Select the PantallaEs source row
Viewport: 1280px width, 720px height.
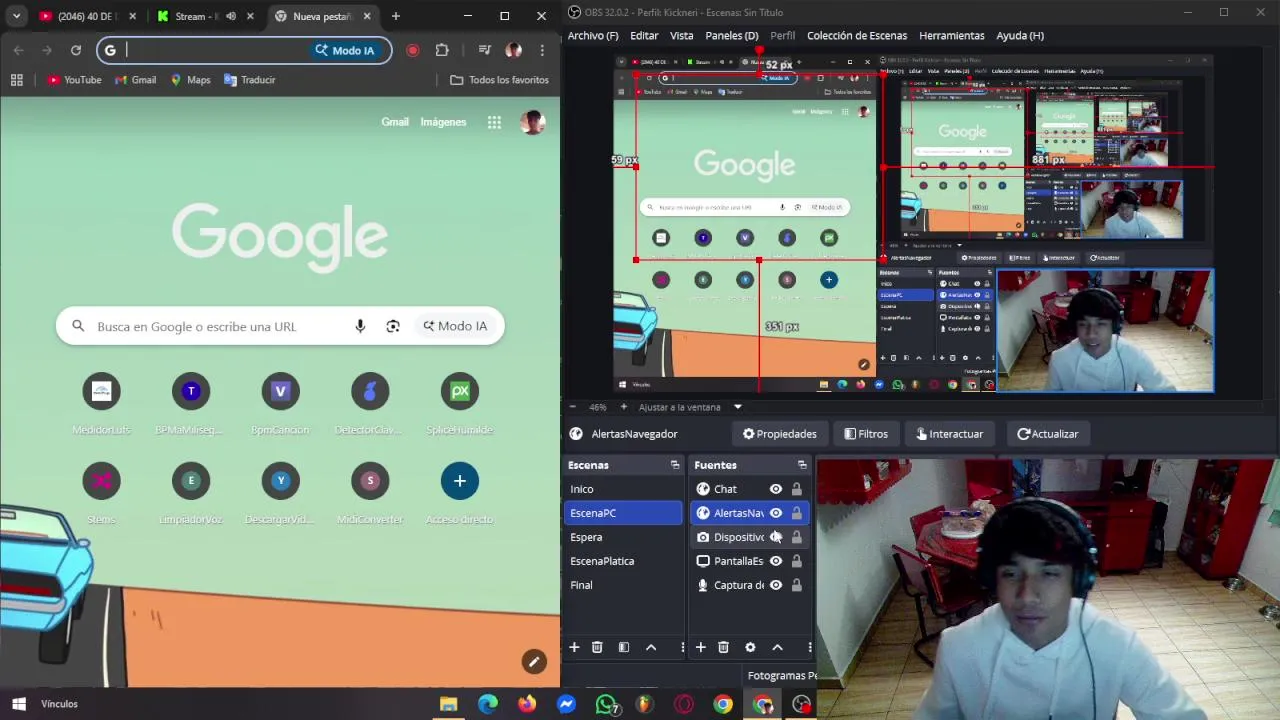point(750,561)
